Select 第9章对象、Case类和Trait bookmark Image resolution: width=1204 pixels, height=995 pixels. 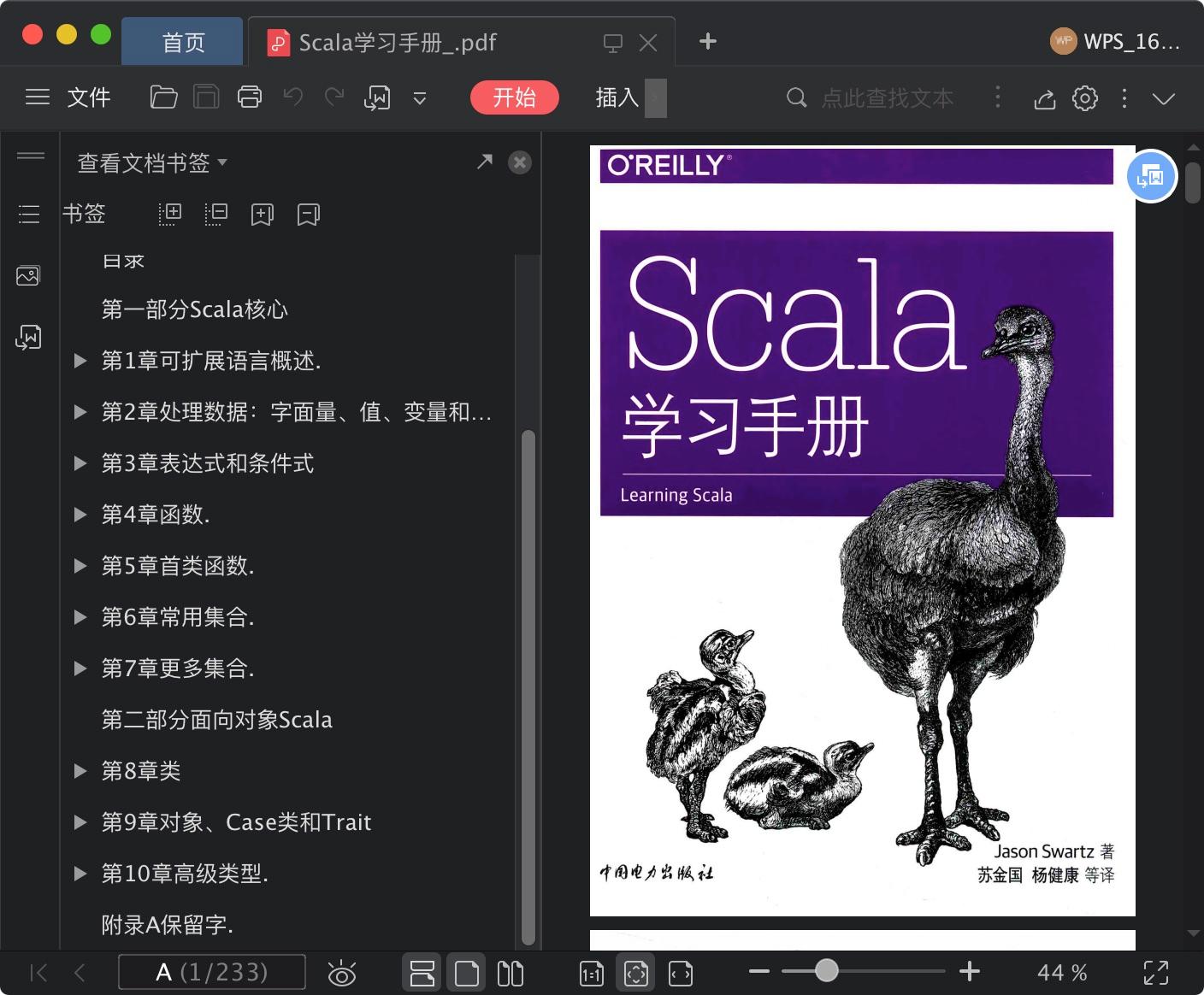coord(236,822)
